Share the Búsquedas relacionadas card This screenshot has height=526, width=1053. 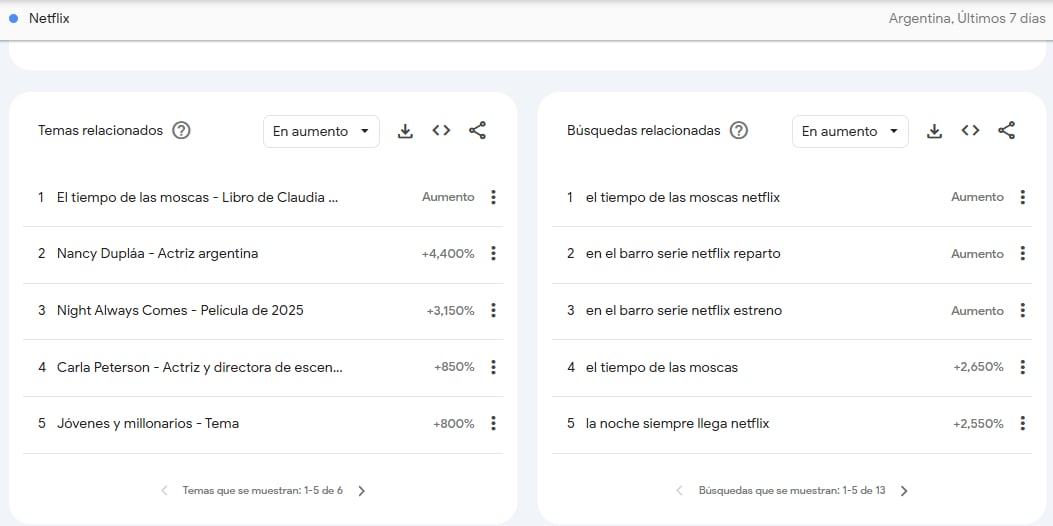1007,131
